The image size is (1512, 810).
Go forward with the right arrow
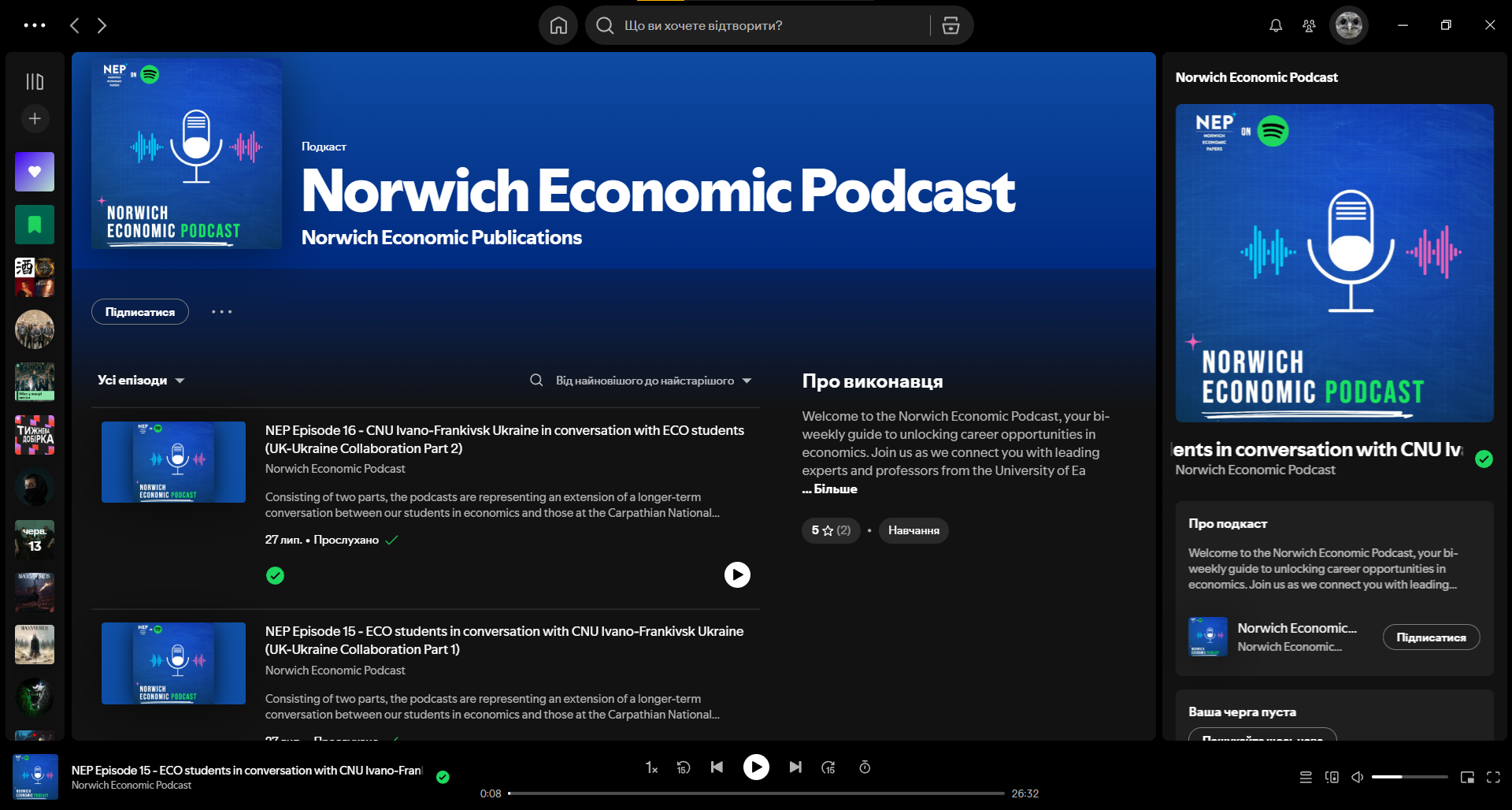point(102,25)
